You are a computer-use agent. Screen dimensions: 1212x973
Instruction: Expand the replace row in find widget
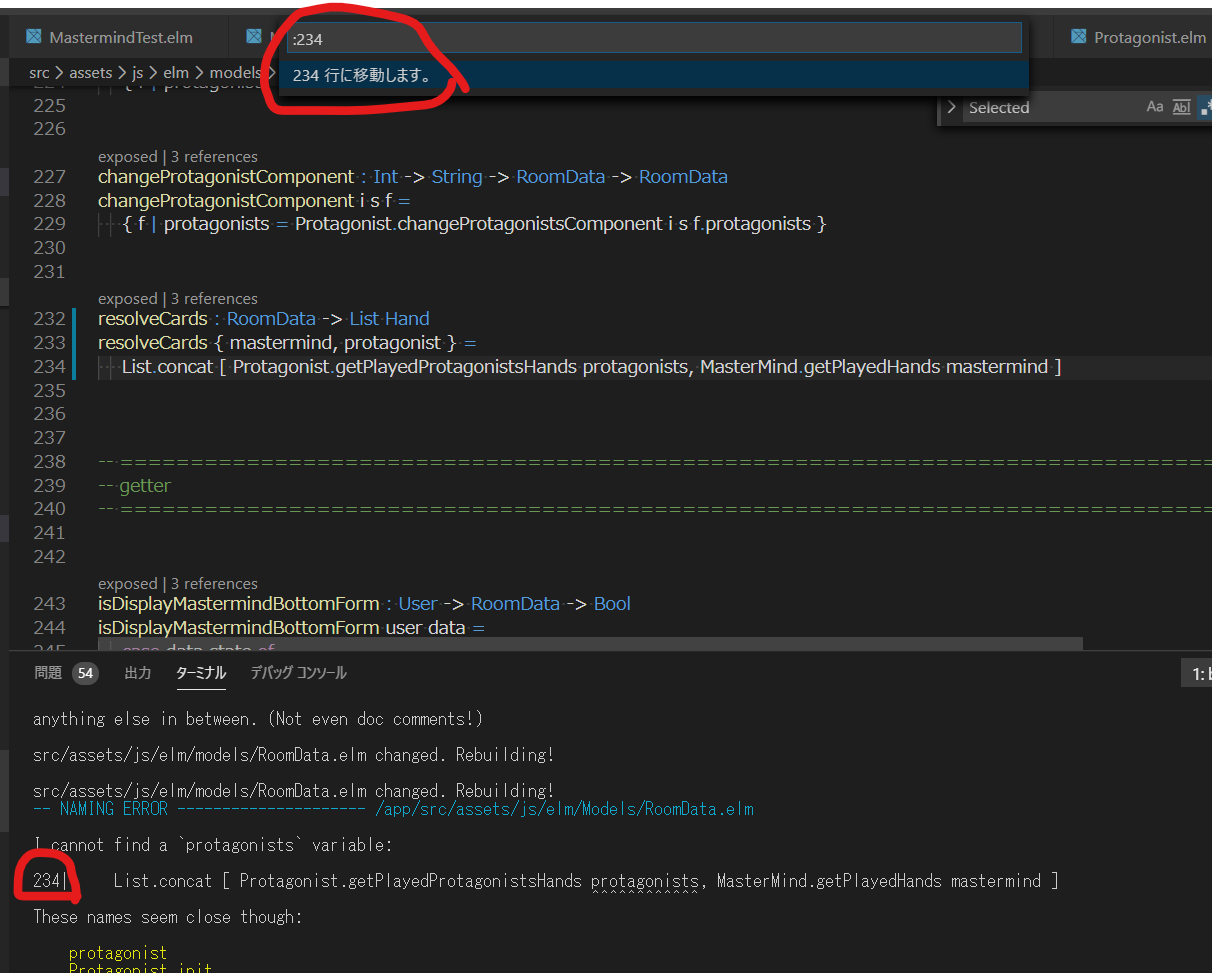pyautogui.click(x=950, y=107)
